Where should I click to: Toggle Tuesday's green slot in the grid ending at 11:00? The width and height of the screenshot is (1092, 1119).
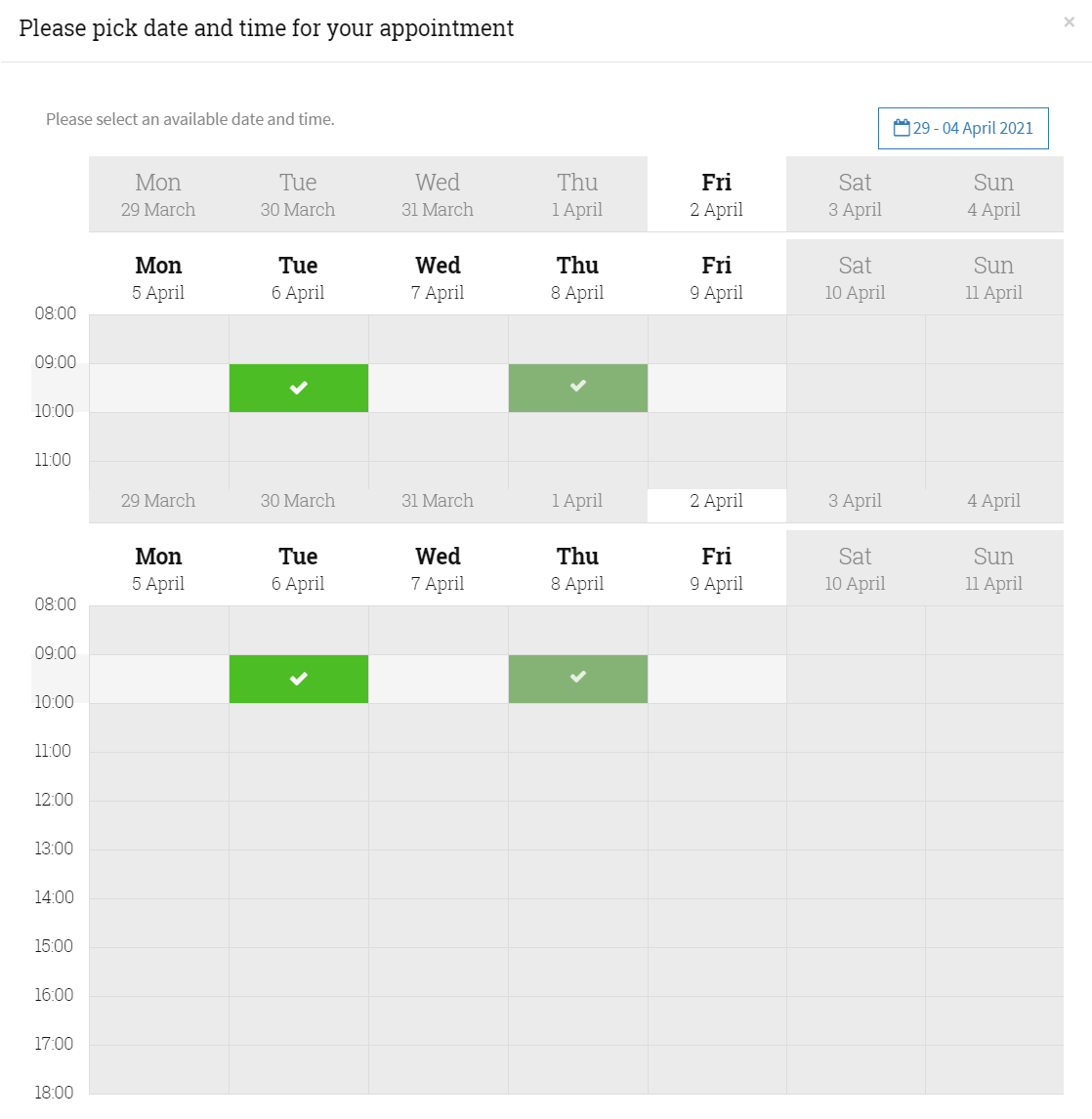click(x=299, y=388)
